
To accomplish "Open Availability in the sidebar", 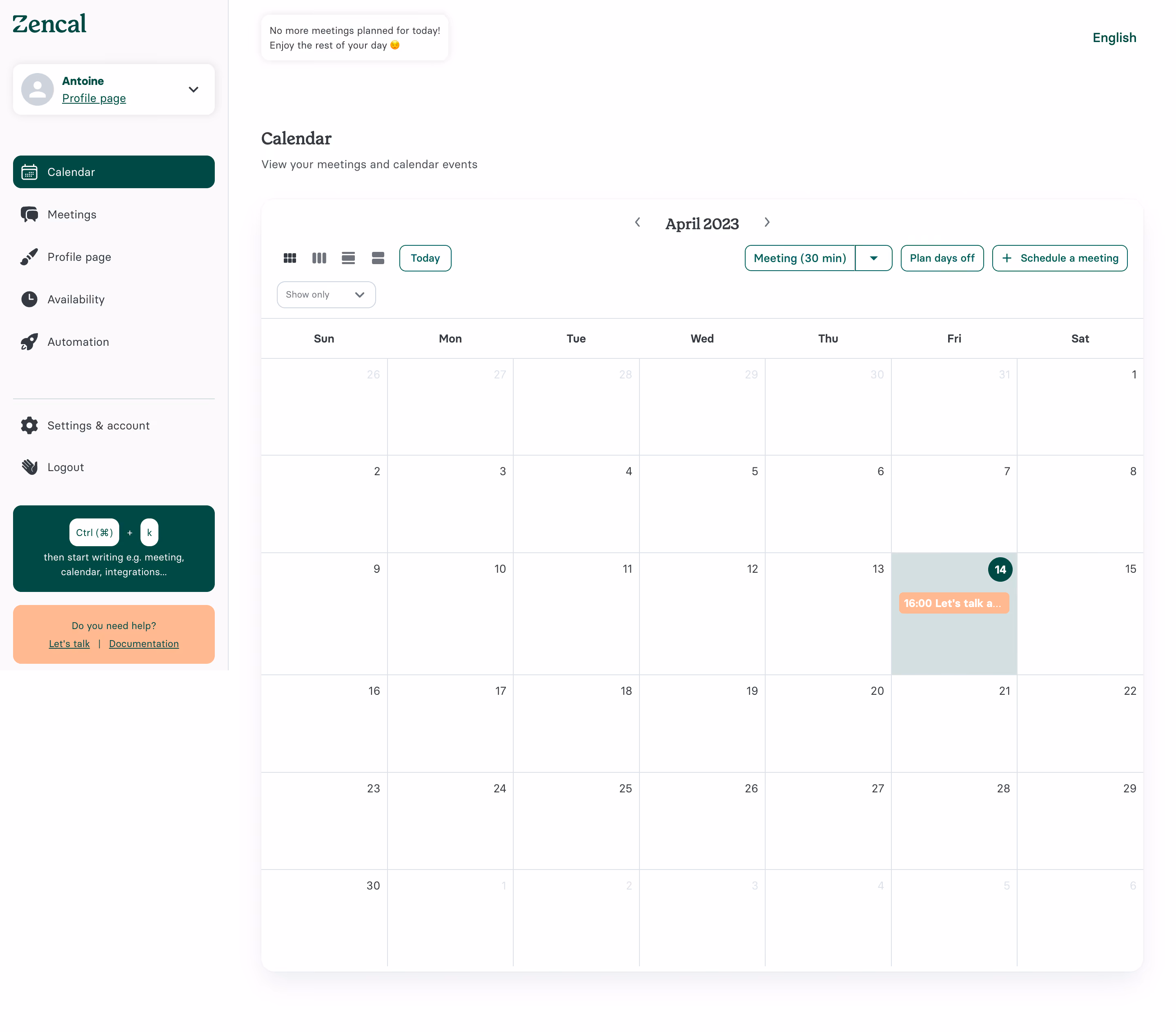I will (x=114, y=299).
